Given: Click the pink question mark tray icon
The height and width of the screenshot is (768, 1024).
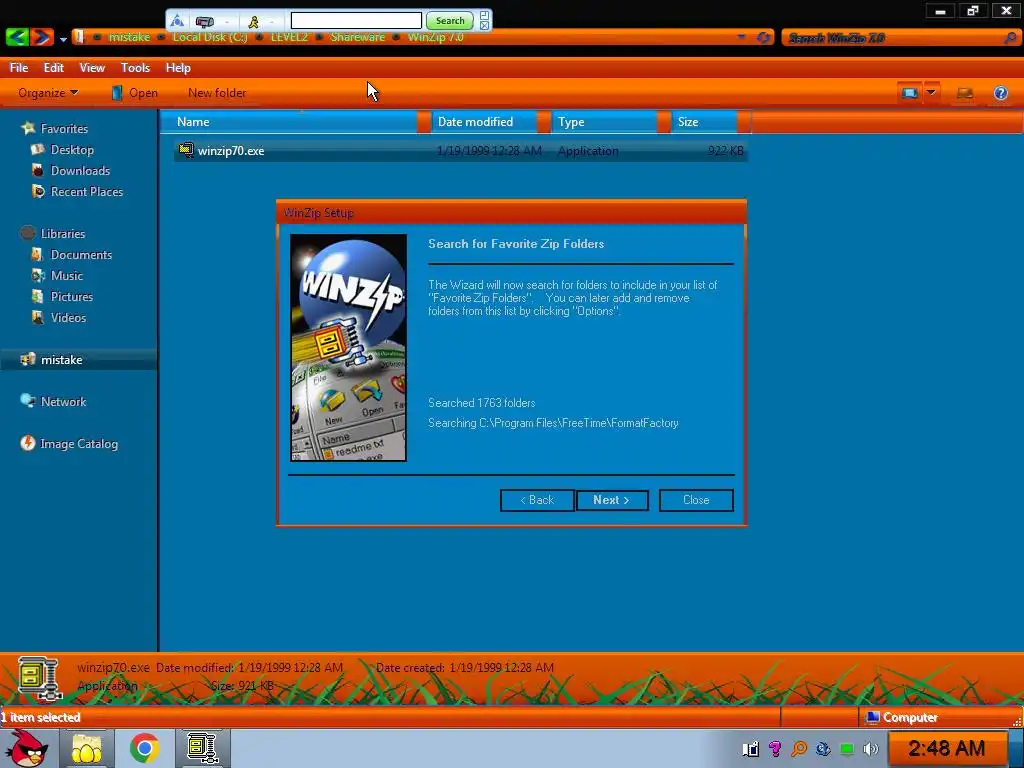Looking at the screenshot, I should [x=775, y=748].
